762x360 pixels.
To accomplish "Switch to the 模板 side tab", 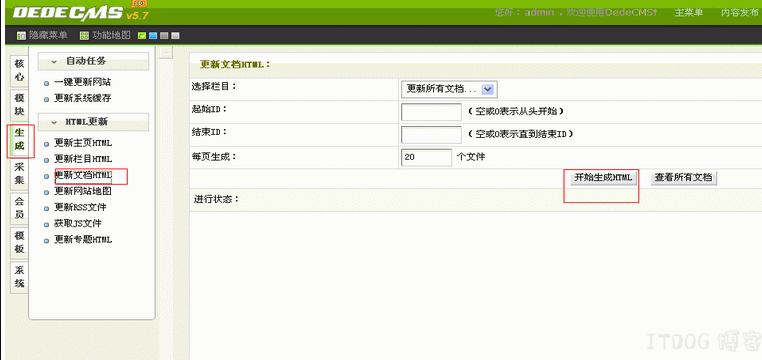I will [19, 242].
